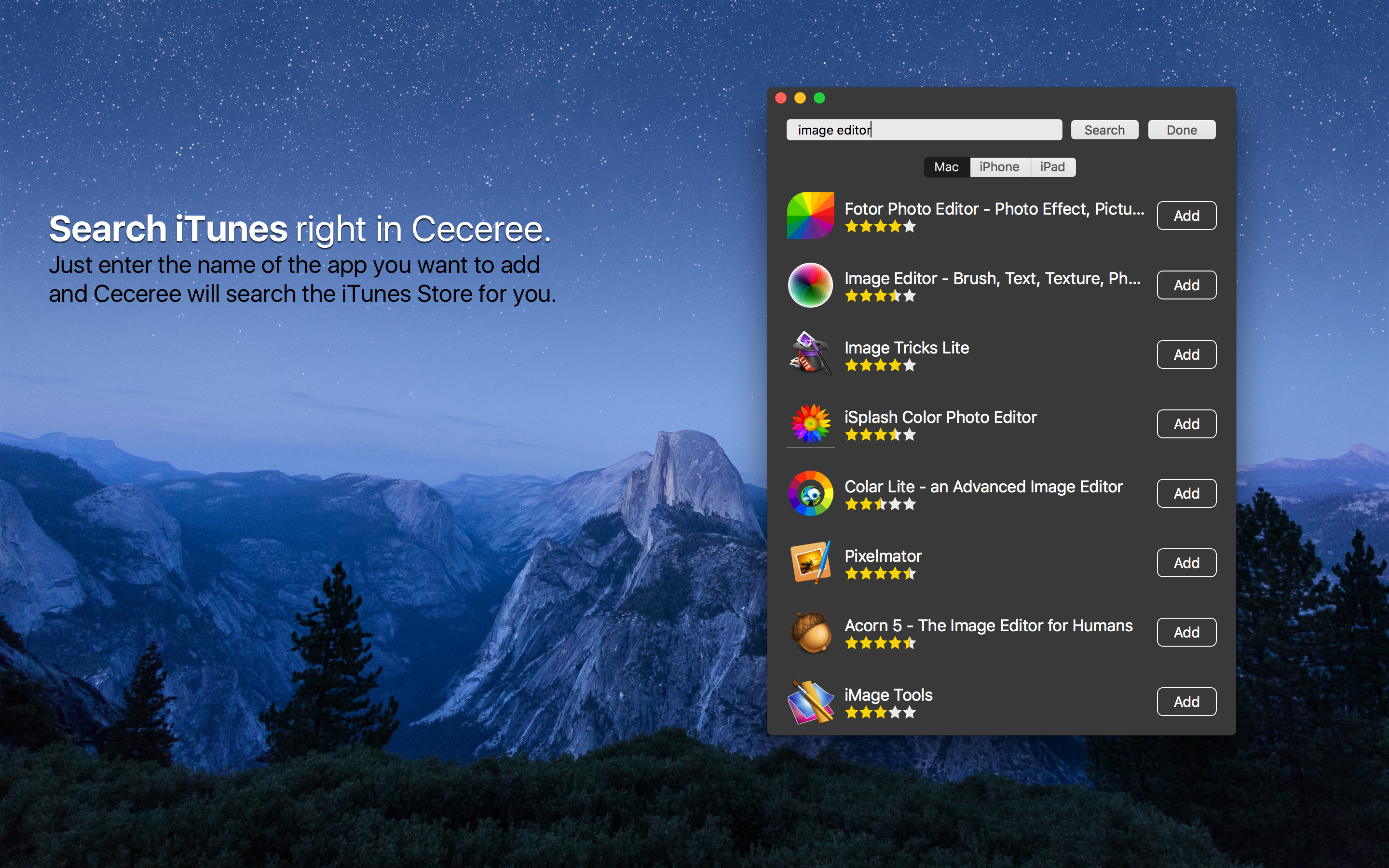This screenshot has height=868, width=1389.
Task: Switch to the iPad platform tab
Action: (x=1052, y=167)
